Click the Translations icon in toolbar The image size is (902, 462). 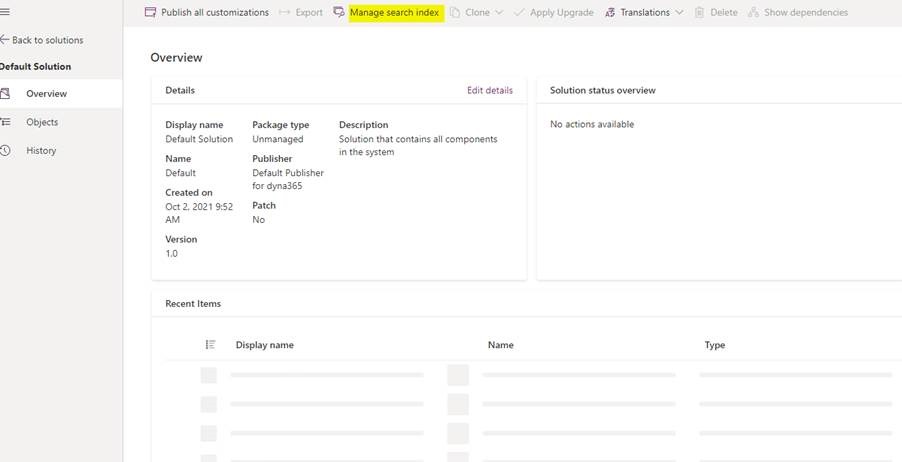[610, 12]
